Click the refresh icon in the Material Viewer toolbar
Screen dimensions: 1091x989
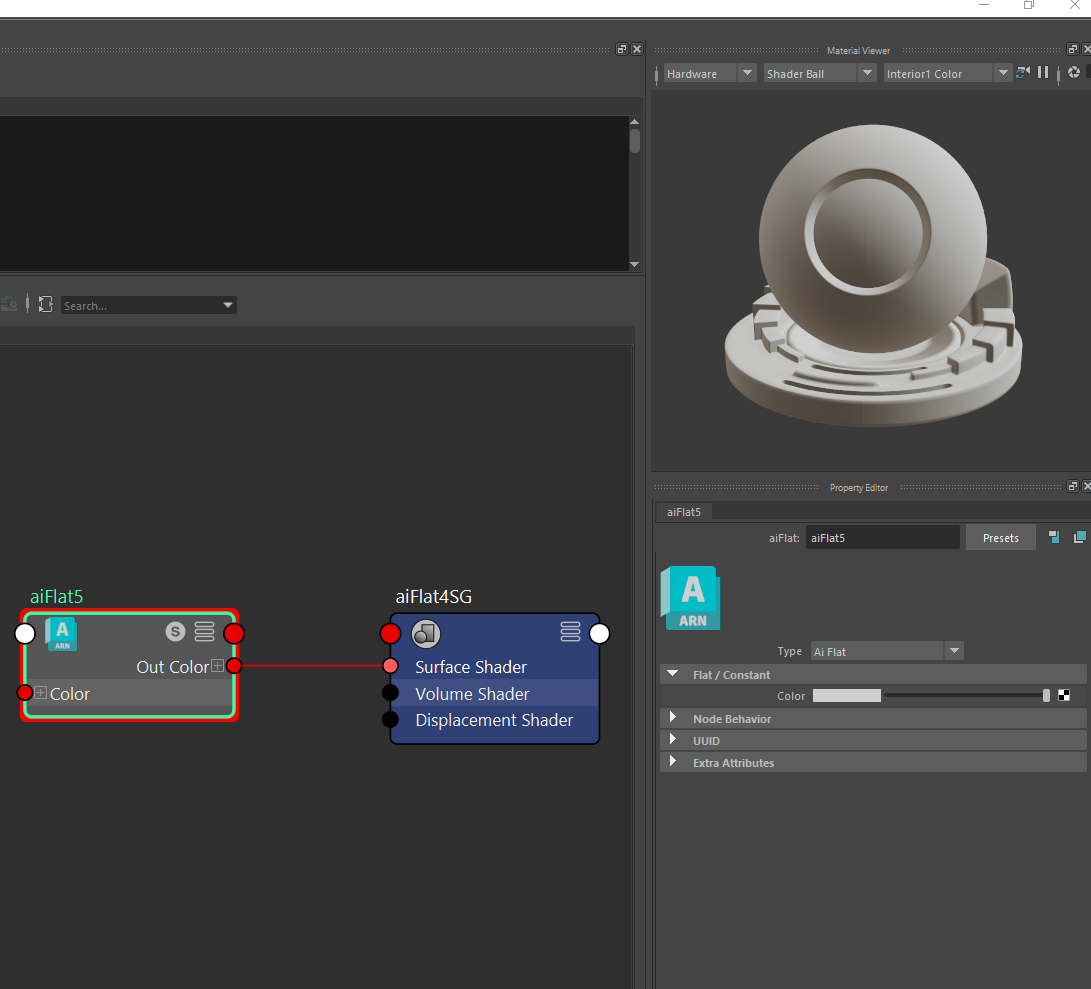[x=1073, y=72]
